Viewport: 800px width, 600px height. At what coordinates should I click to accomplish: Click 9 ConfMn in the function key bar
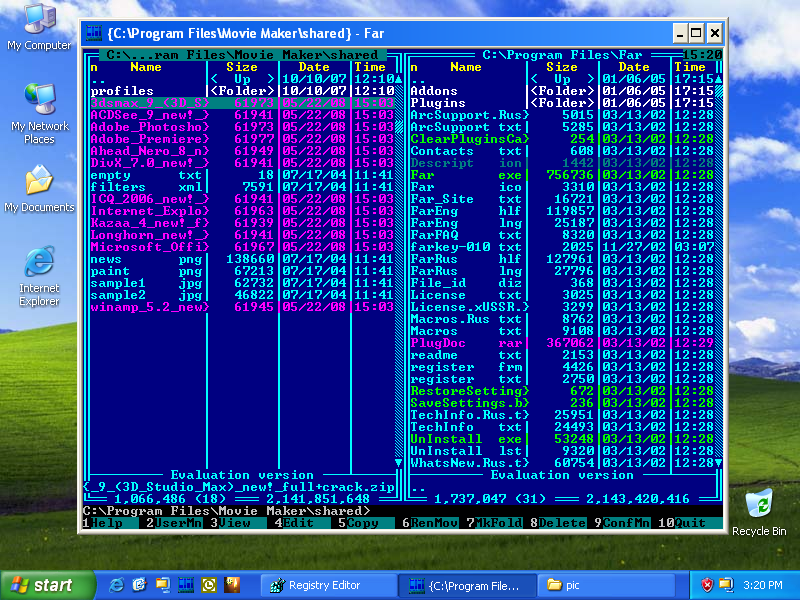[621, 523]
